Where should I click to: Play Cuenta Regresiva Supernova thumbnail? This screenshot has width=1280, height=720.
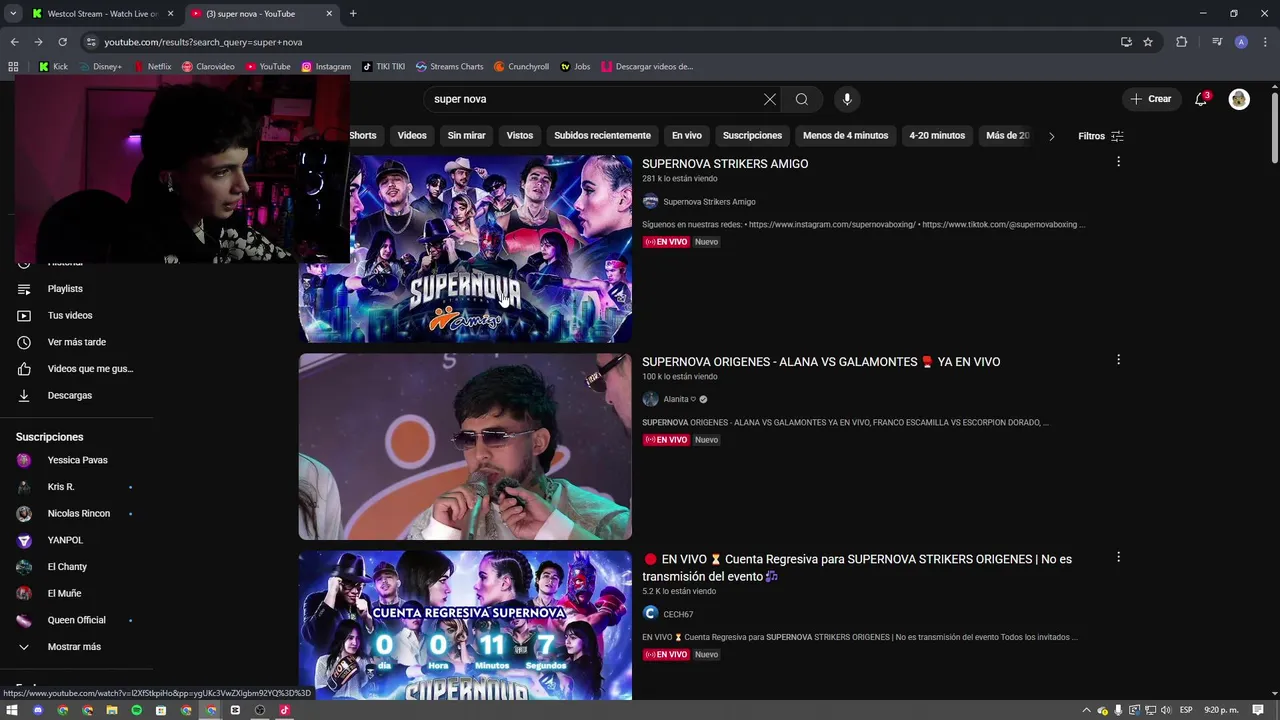(x=465, y=625)
